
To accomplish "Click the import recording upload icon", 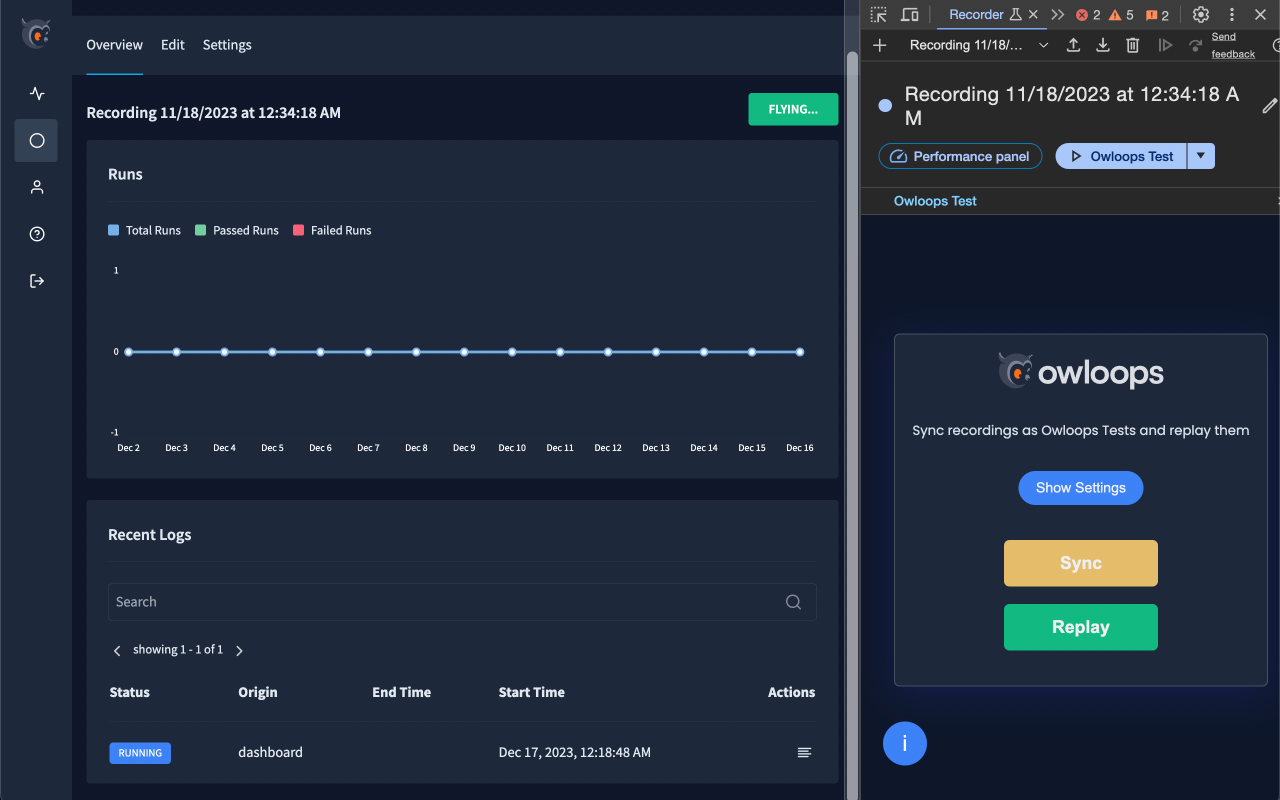I will 1073,45.
